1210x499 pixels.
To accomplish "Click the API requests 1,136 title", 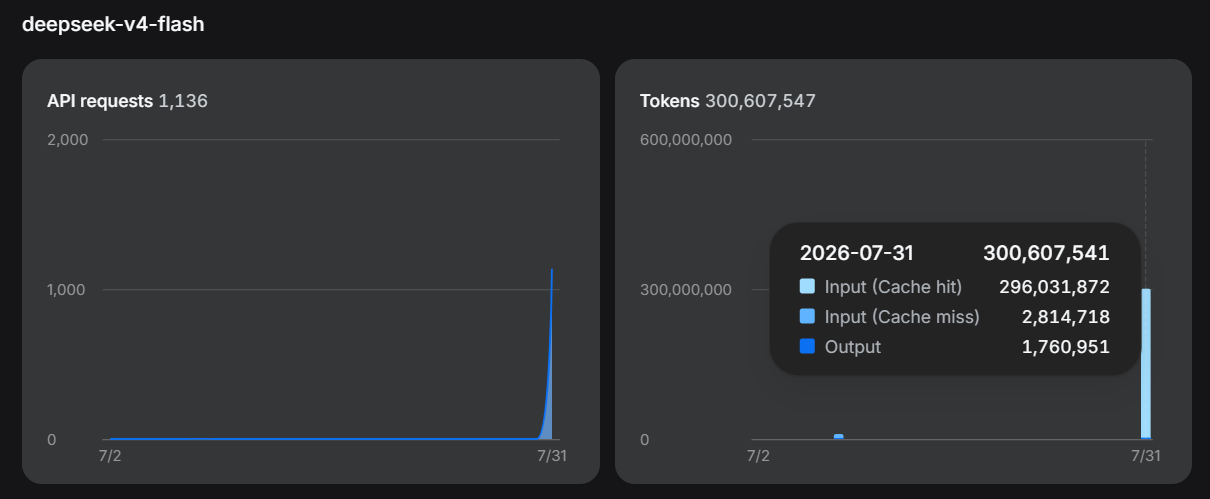I will coord(127,101).
